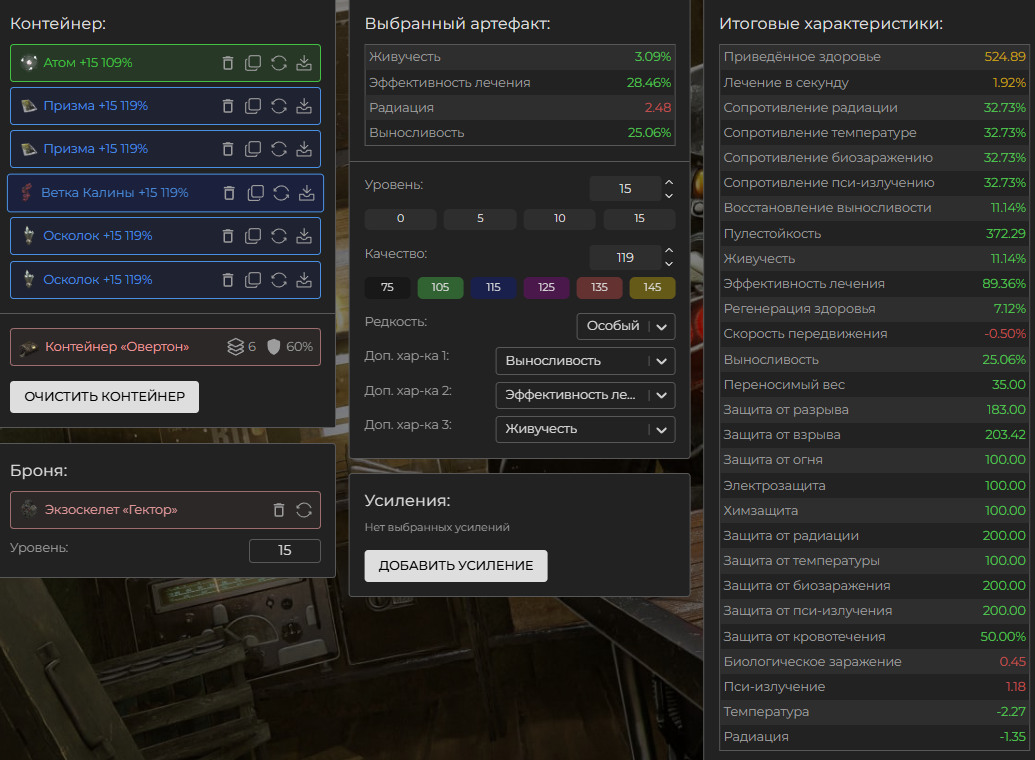Increase Качество with the up arrow
1035x760 pixels.
click(669, 251)
